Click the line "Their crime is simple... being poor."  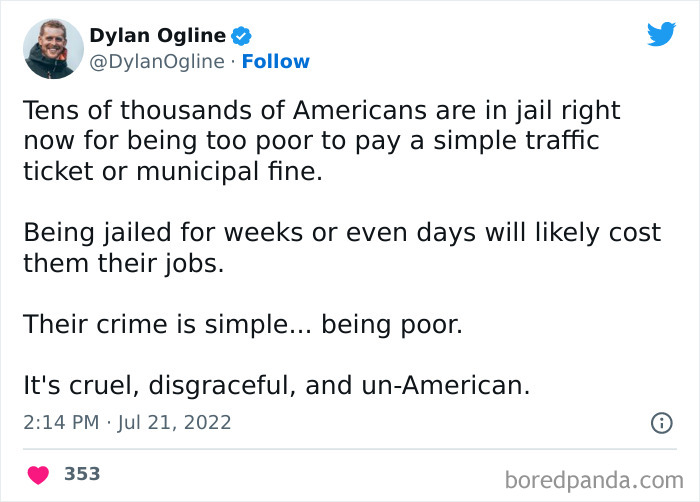coord(243,325)
